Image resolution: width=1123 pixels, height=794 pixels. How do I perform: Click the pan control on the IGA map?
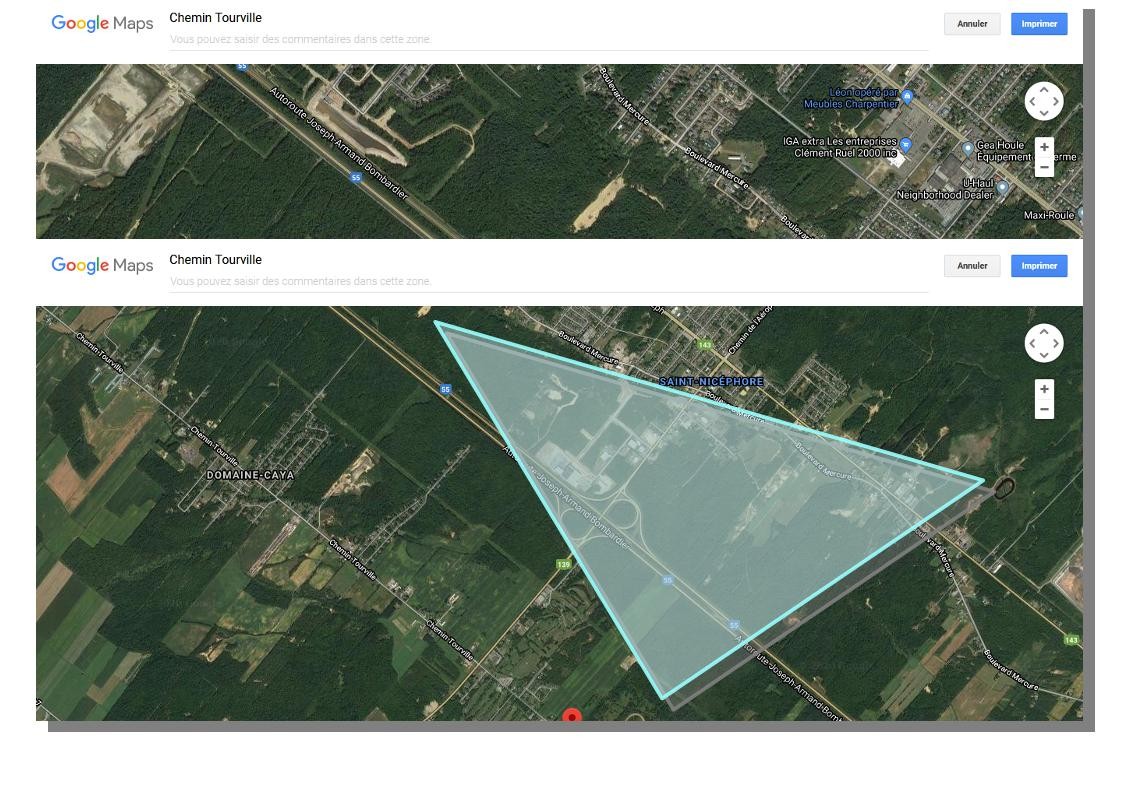click(x=1044, y=101)
